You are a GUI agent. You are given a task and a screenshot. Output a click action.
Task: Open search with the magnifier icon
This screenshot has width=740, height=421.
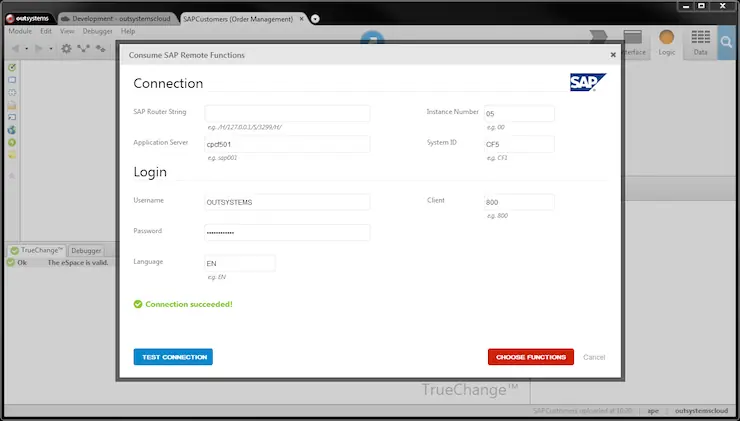point(727,42)
